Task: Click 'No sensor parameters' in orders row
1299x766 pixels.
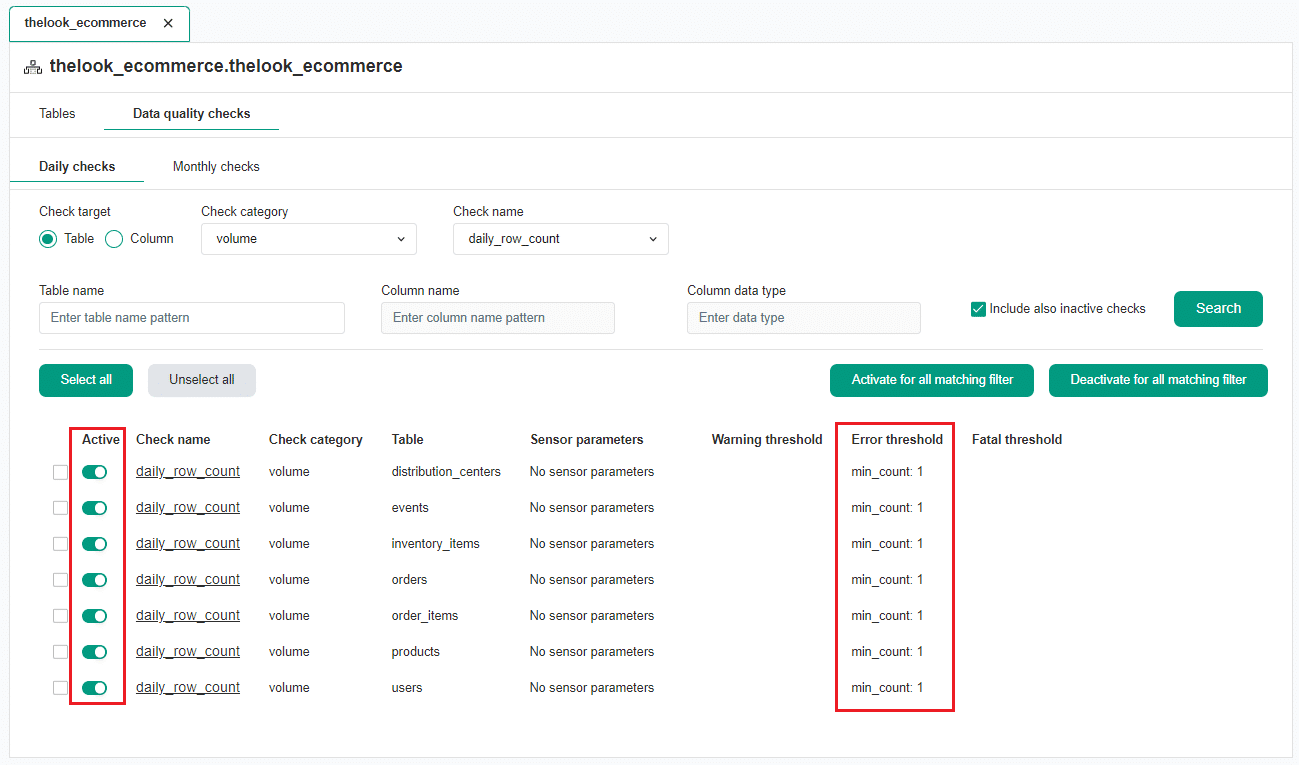Action: pyautogui.click(x=592, y=580)
